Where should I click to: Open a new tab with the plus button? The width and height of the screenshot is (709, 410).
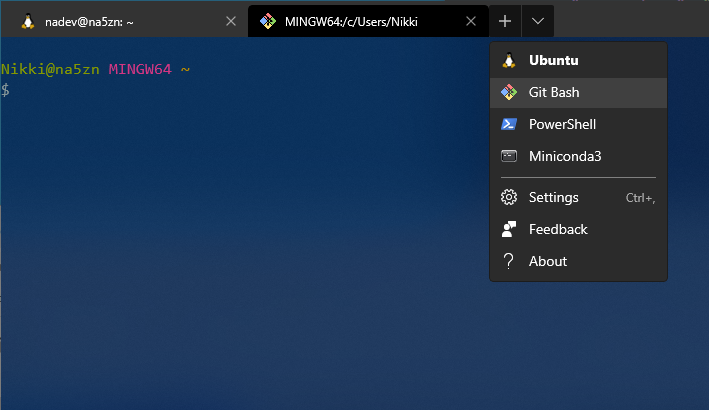pyautogui.click(x=505, y=21)
